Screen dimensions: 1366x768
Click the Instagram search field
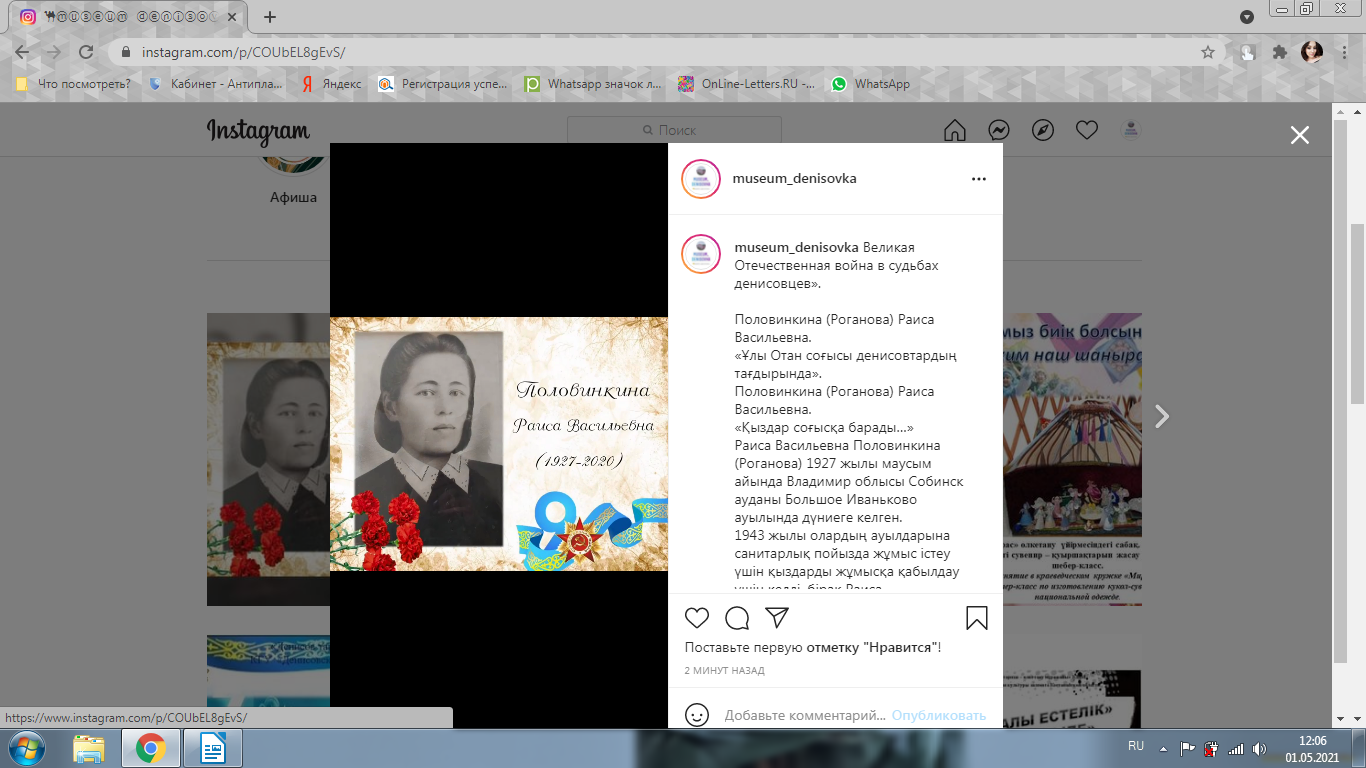[674, 130]
